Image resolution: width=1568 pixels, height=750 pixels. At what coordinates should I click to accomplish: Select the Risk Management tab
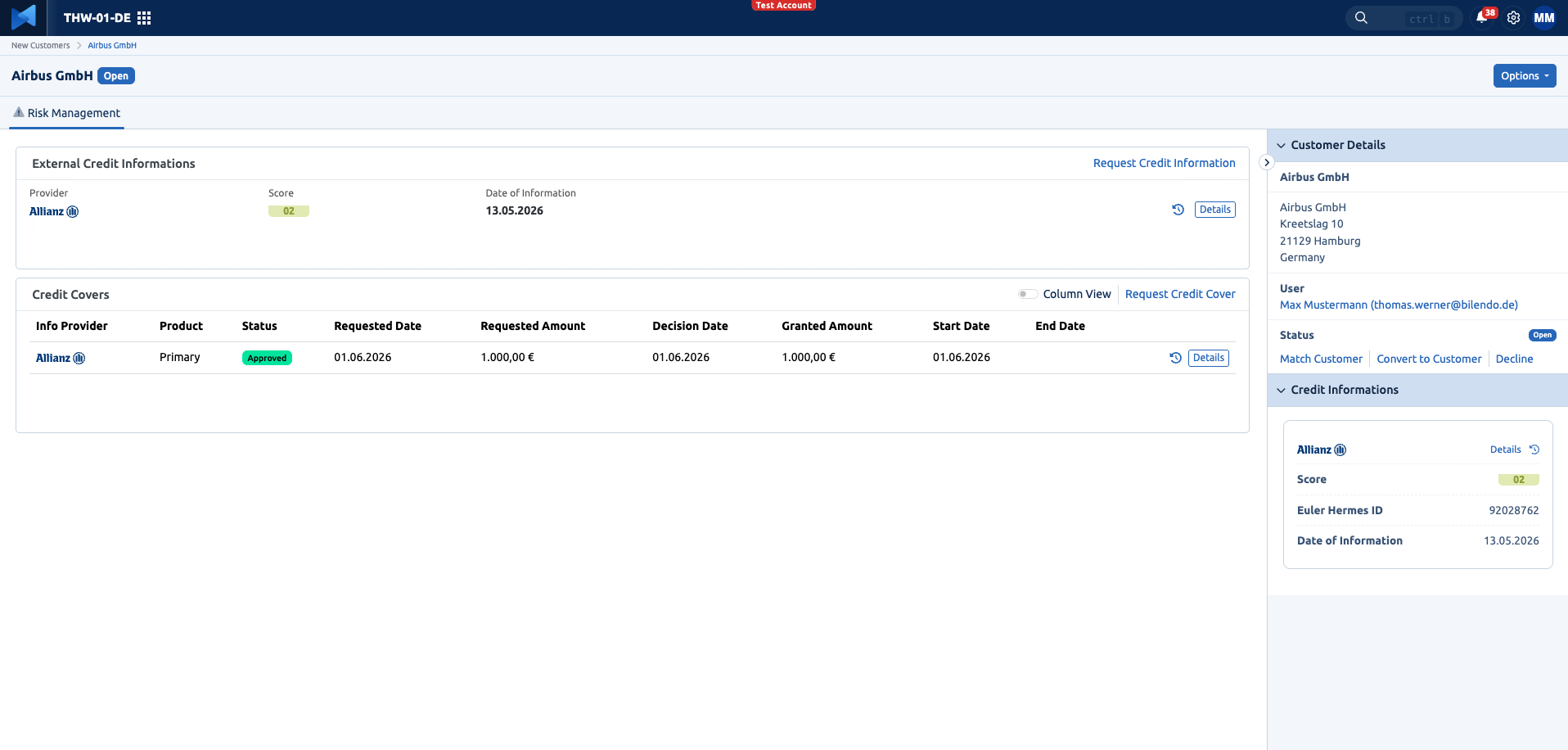pyautogui.click(x=67, y=113)
